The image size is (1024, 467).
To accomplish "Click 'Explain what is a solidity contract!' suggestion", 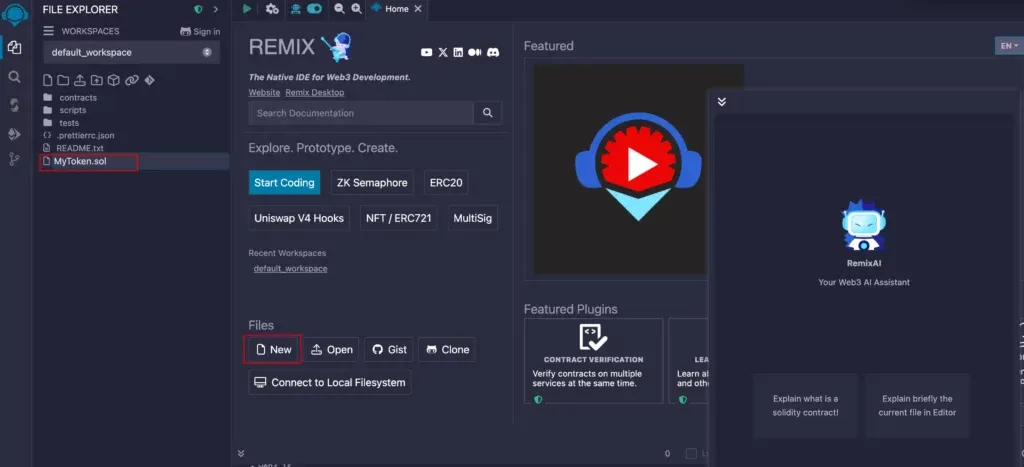I will pos(805,405).
